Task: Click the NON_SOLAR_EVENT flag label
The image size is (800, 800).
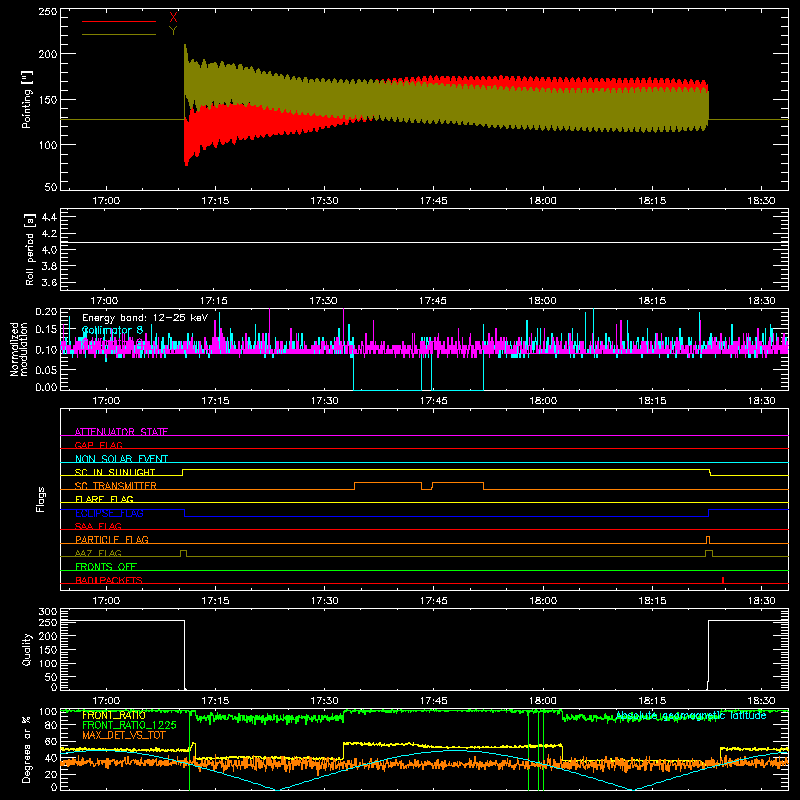Action: tap(121, 459)
